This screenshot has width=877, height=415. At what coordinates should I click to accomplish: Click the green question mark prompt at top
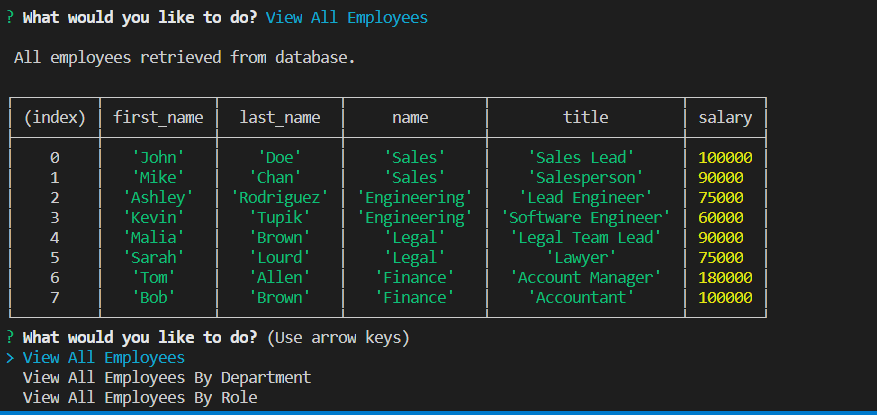tap(10, 18)
